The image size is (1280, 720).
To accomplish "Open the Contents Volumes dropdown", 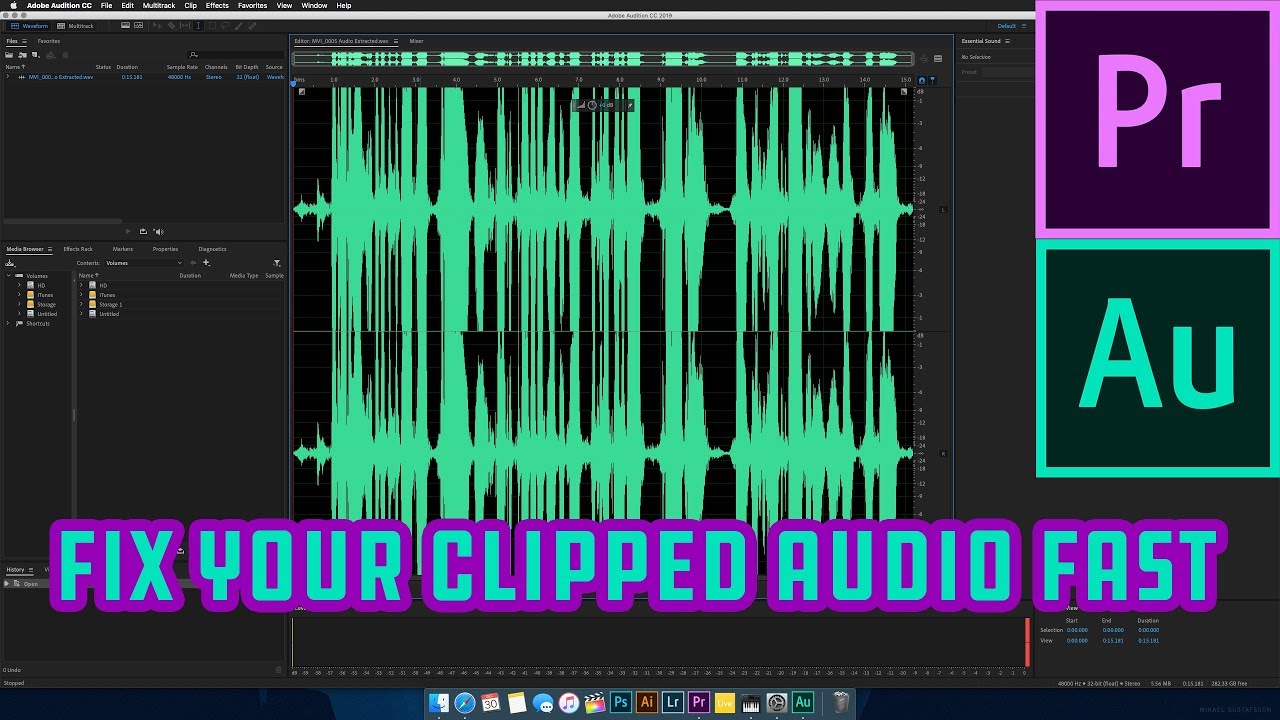I will (x=144, y=263).
